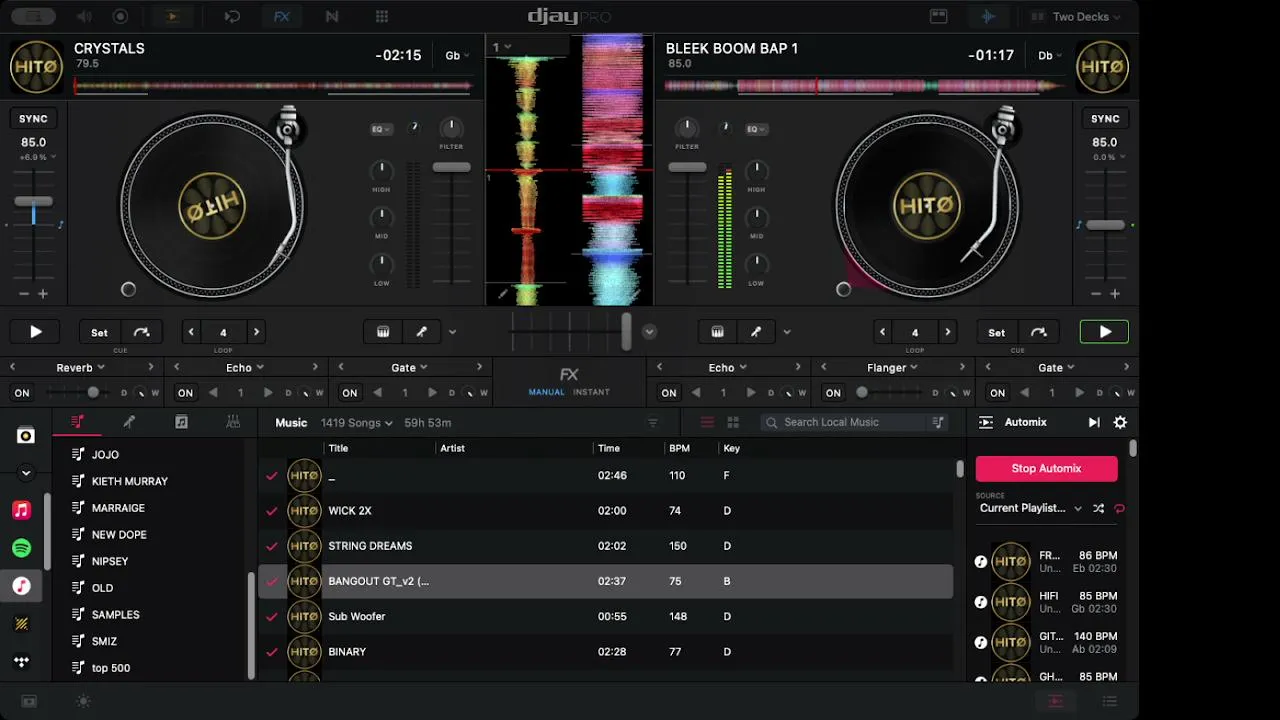Viewport: 1280px width, 720px height.
Task: Open the Reverb effect selector dropdown
Action: pos(81,368)
